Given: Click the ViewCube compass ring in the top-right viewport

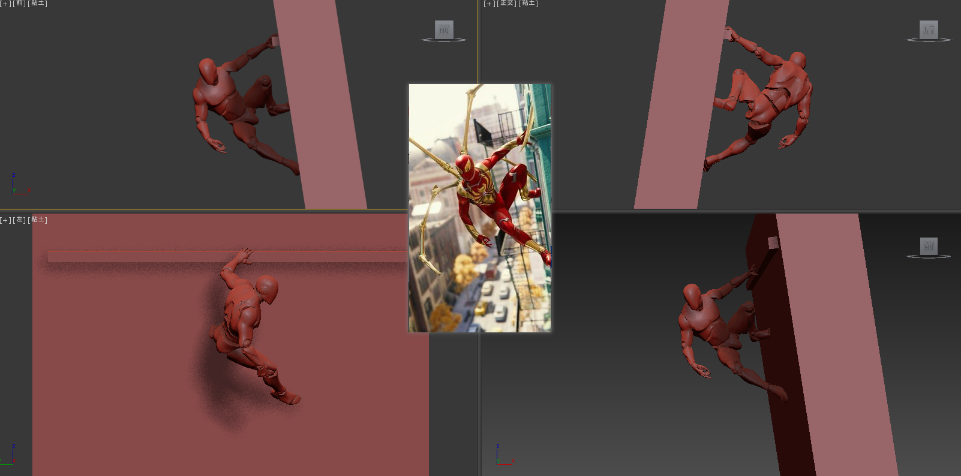Looking at the screenshot, I should [x=929, y=40].
